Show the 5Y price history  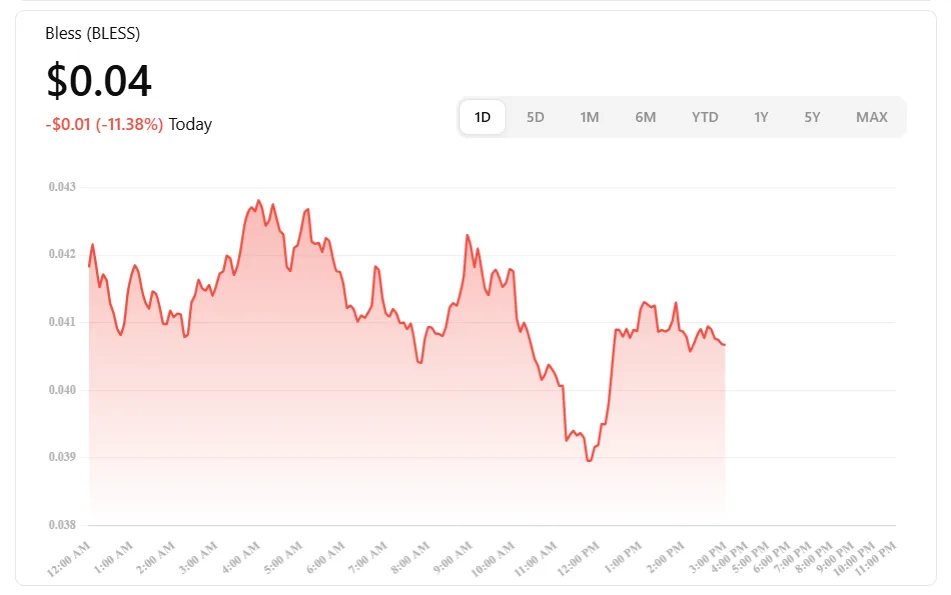[x=812, y=117]
